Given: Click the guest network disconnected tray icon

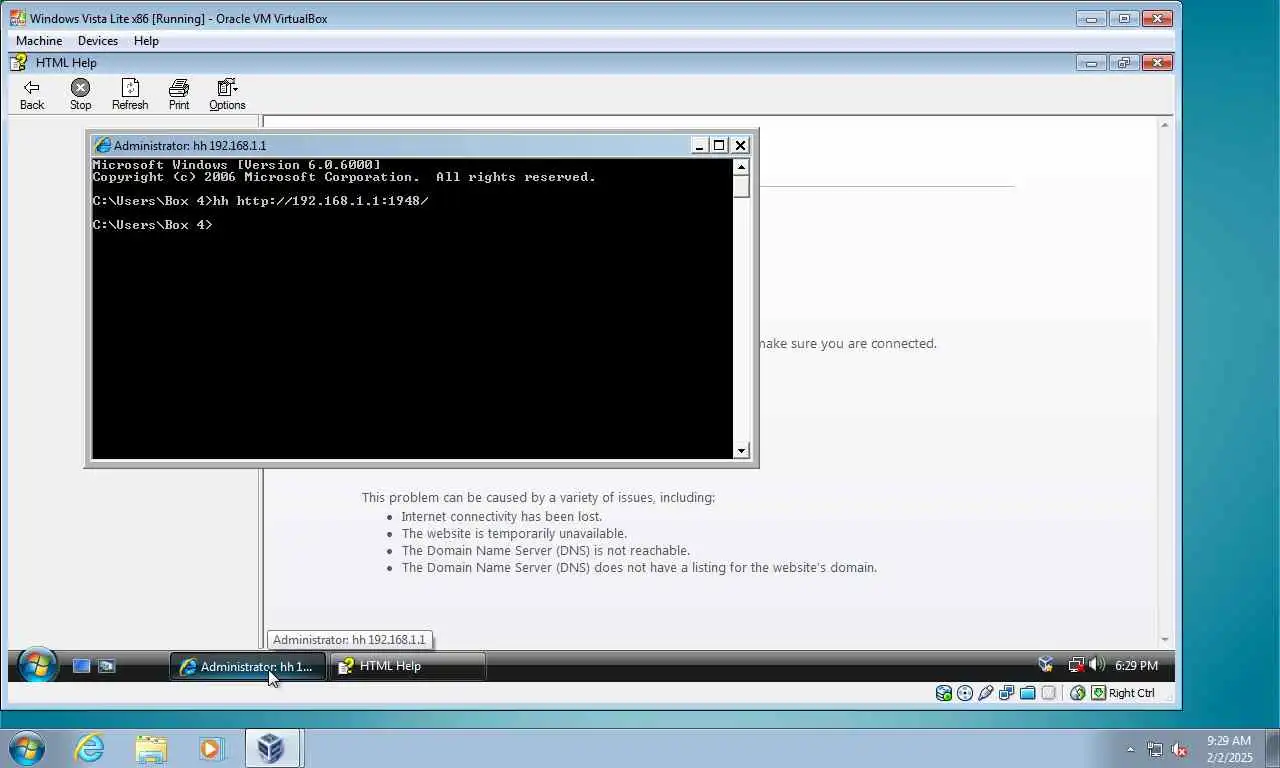Looking at the screenshot, I should 1076,665.
